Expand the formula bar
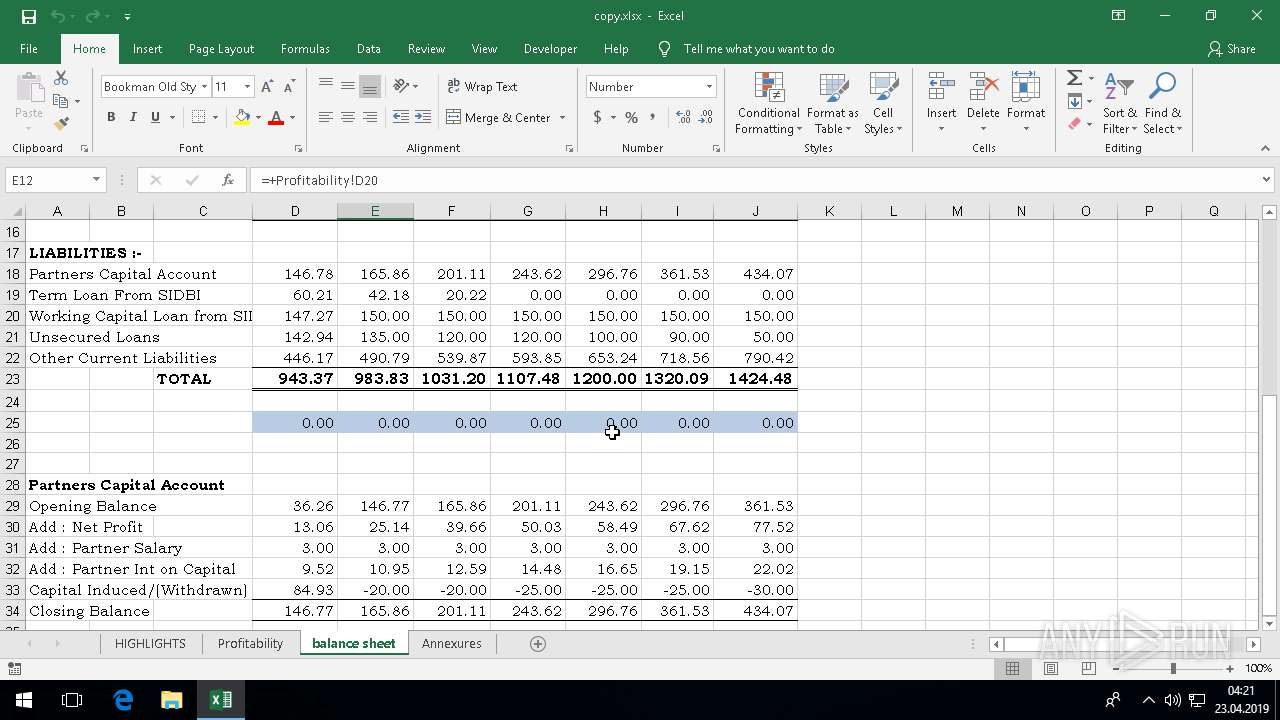Screen dimensions: 1280x720 1266,180
